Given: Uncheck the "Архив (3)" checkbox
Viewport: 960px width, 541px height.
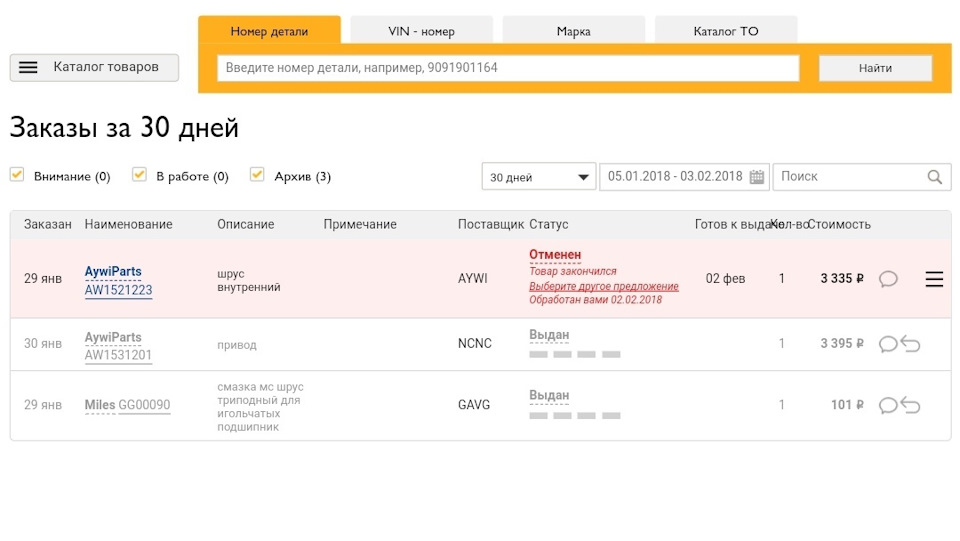Looking at the screenshot, I should tap(257, 175).
